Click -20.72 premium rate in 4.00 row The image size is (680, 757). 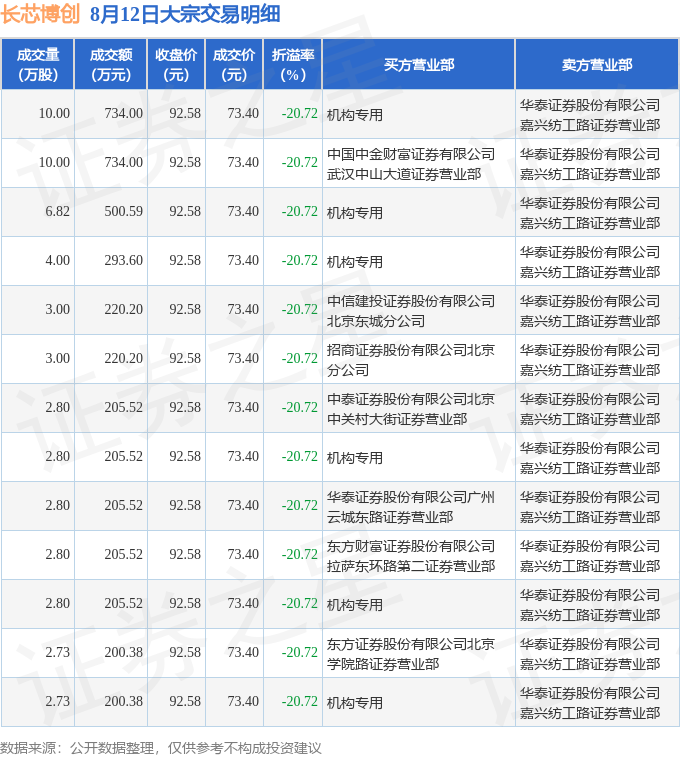pyautogui.click(x=300, y=261)
